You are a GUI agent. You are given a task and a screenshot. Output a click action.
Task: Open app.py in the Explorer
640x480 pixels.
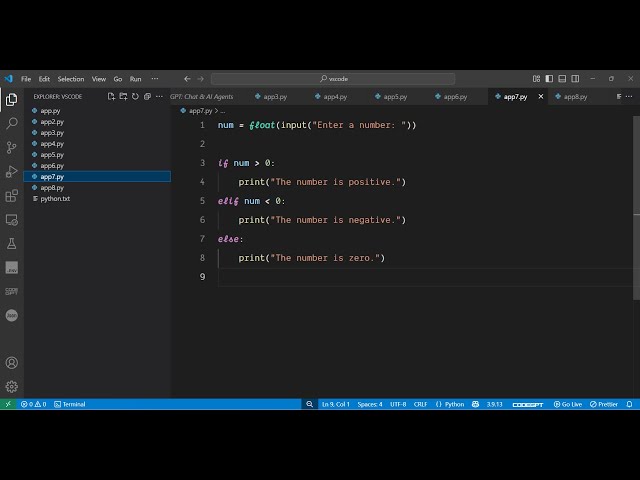coord(97,111)
